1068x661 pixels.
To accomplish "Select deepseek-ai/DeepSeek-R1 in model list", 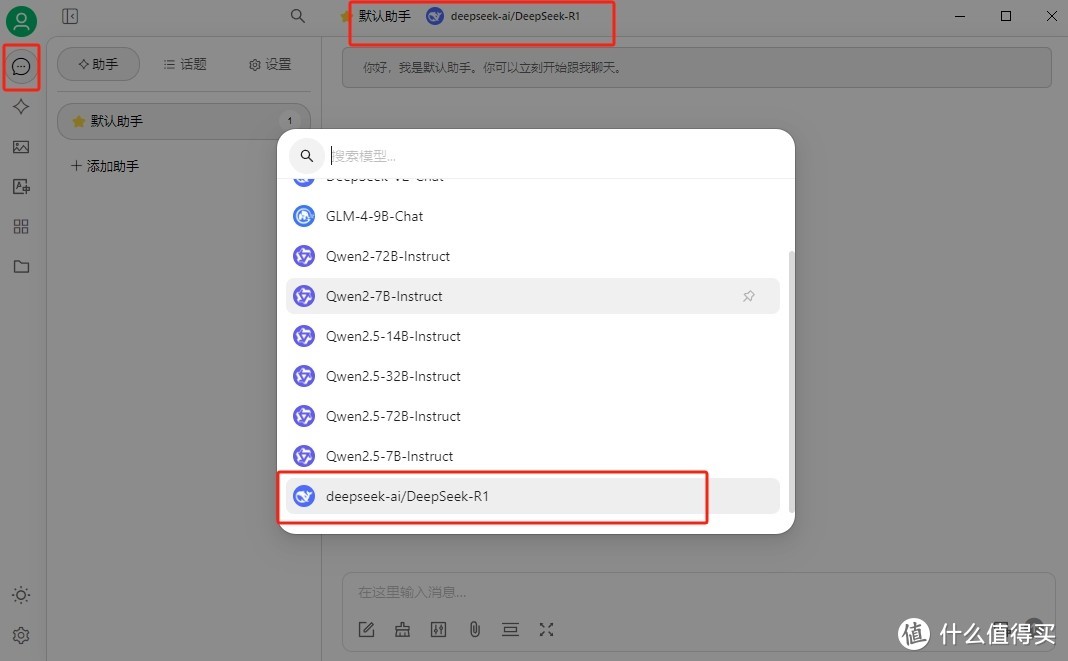I will 533,496.
